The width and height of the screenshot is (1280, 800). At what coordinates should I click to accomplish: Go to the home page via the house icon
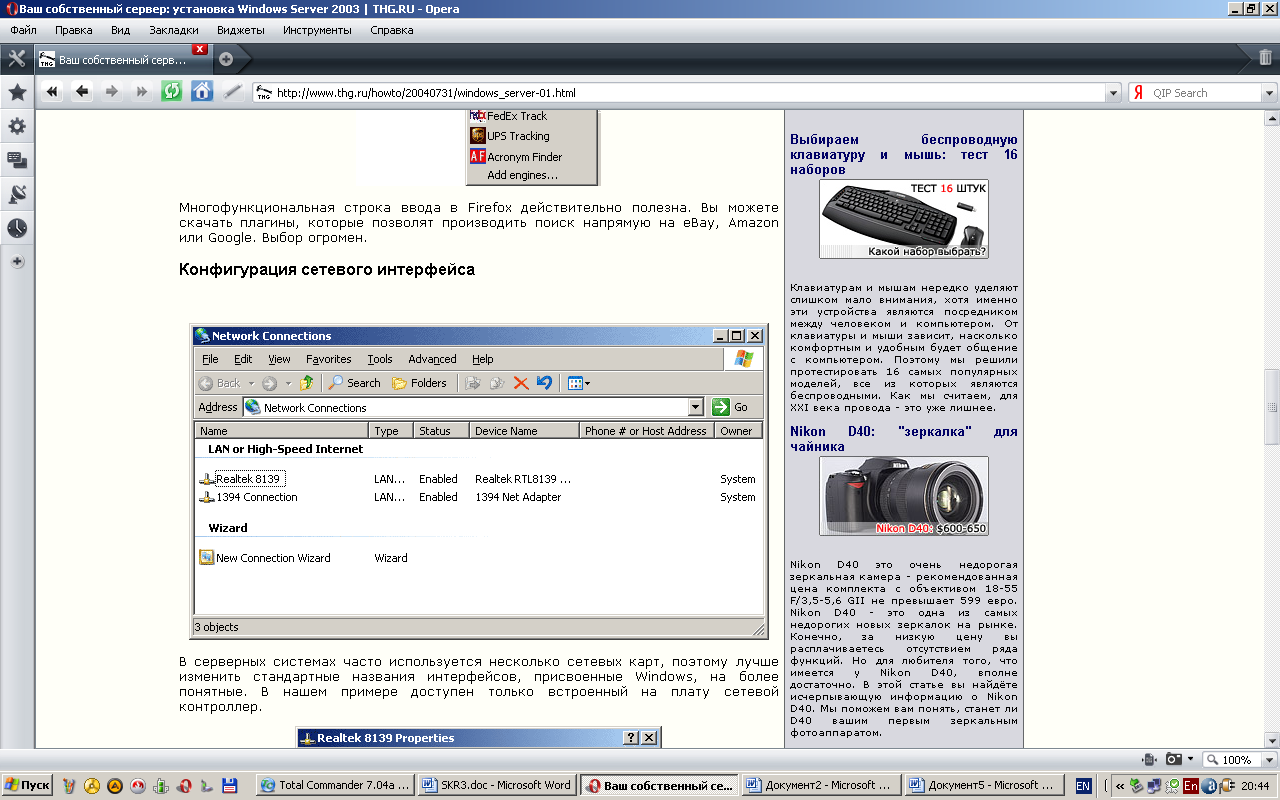[202, 92]
